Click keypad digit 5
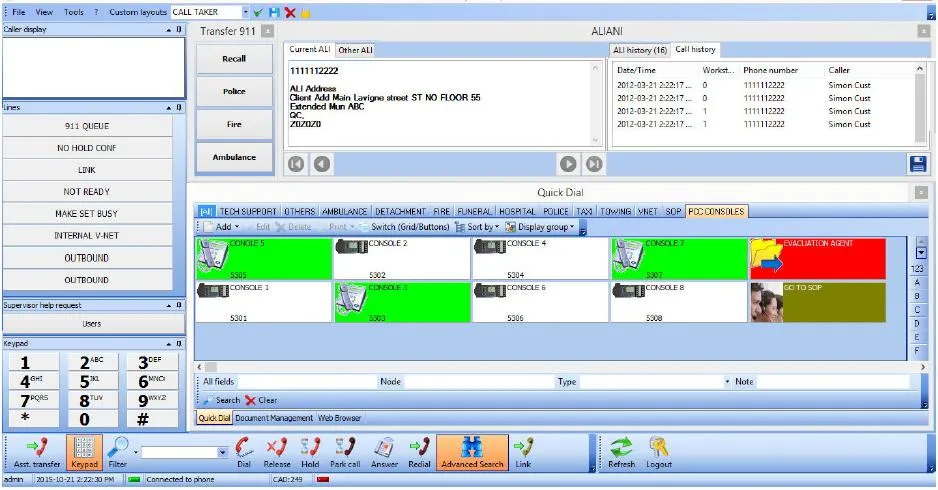The width and height of the screenshot is (938, 490). (x=91, y=382)
